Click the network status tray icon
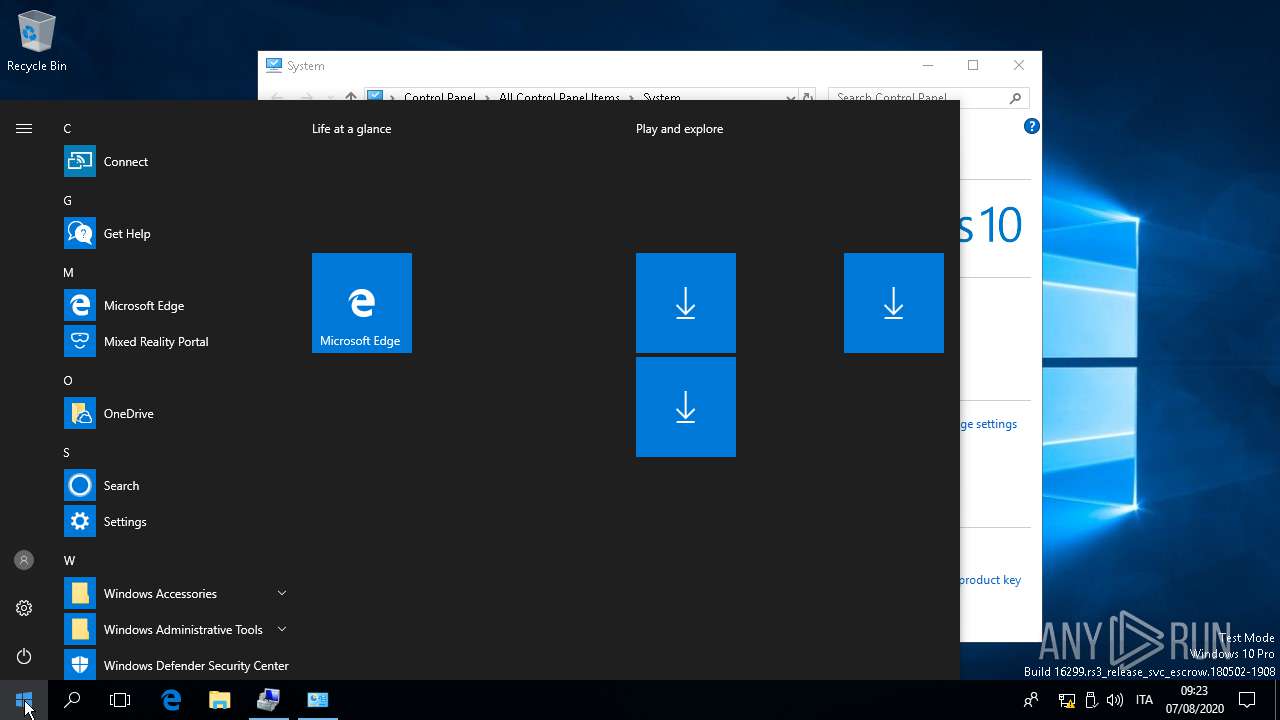The height and width of the screenshot is (720, 1280). click(1067, 700)
